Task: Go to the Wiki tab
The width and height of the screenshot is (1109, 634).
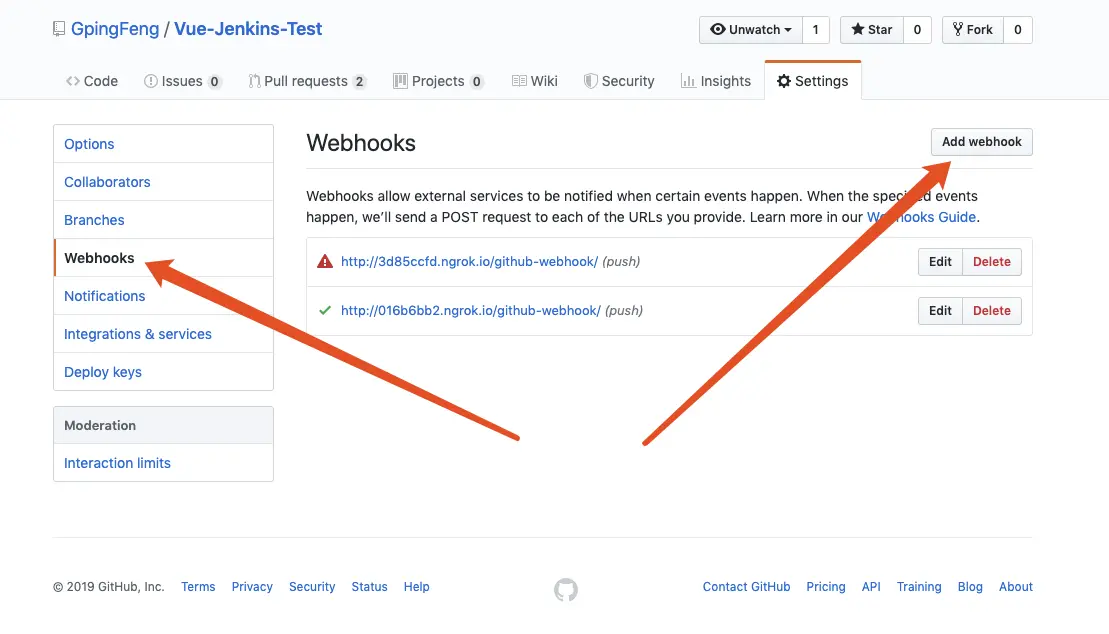Action: 535,81
